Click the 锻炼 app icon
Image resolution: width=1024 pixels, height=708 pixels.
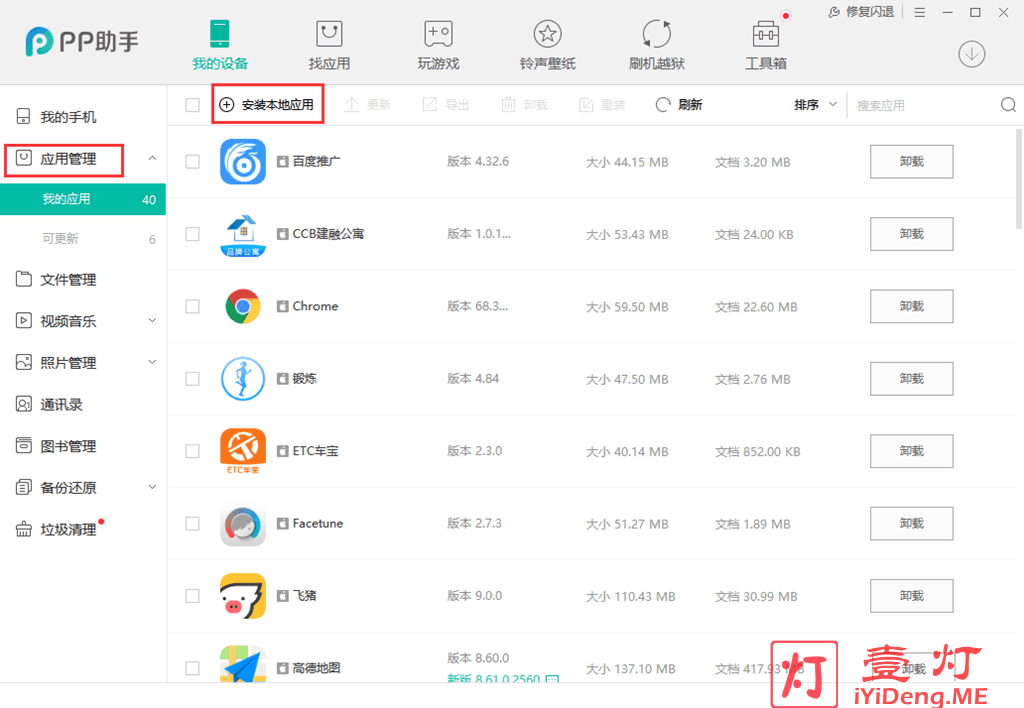(243, 379)
